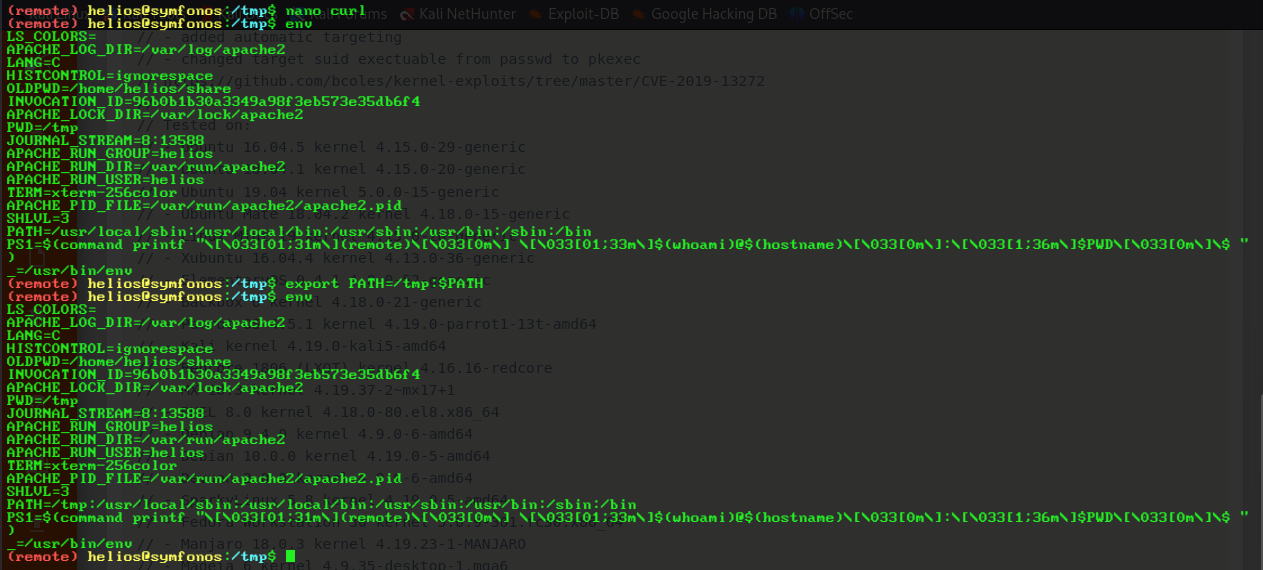
Task: Click the second APACHE_PID_FILE line
Action: coord(204,478)
